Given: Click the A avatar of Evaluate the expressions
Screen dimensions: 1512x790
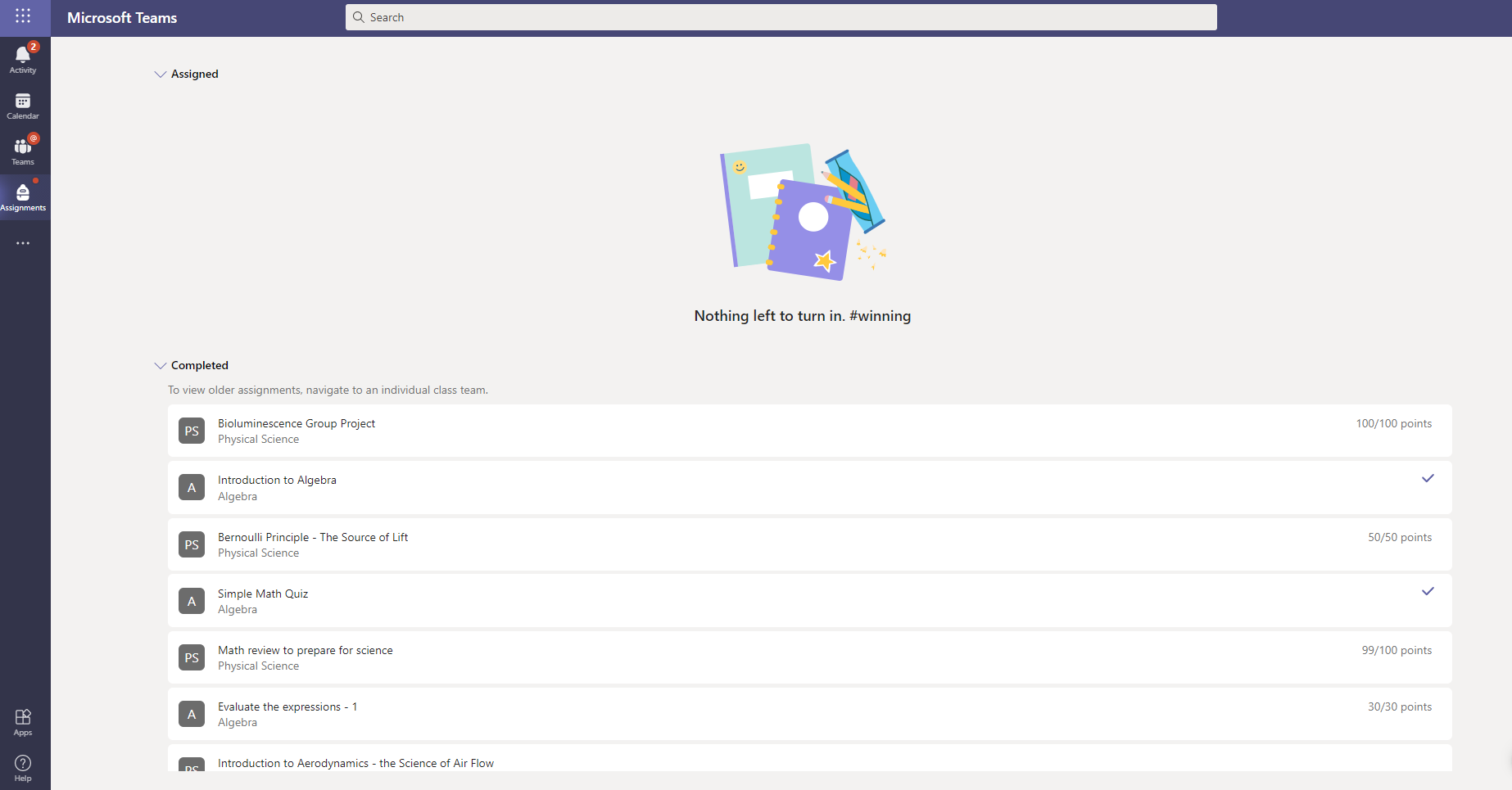Looking at the screenshot, I should 192,714.
